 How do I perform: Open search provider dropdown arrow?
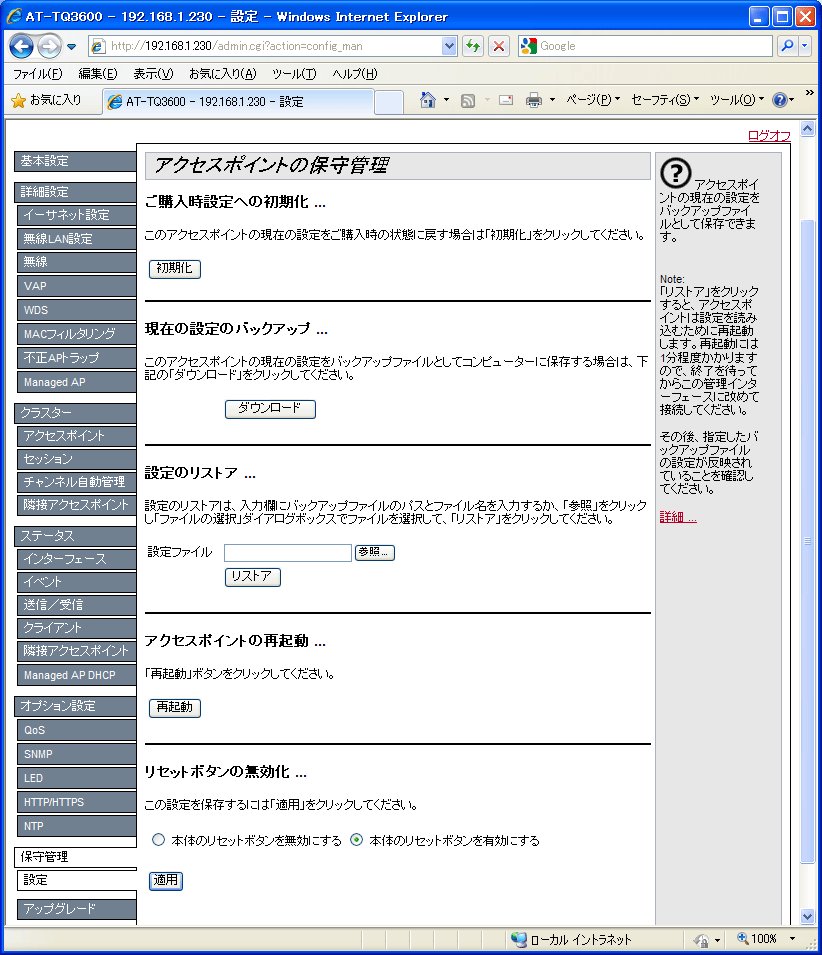tap(805, 46)
